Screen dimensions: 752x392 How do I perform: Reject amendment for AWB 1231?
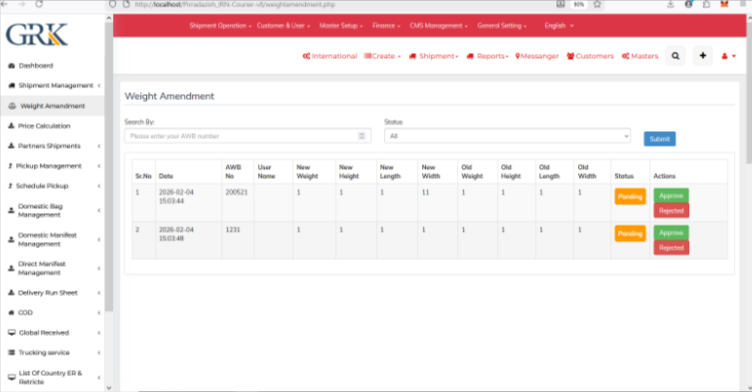tap(671, 248)
